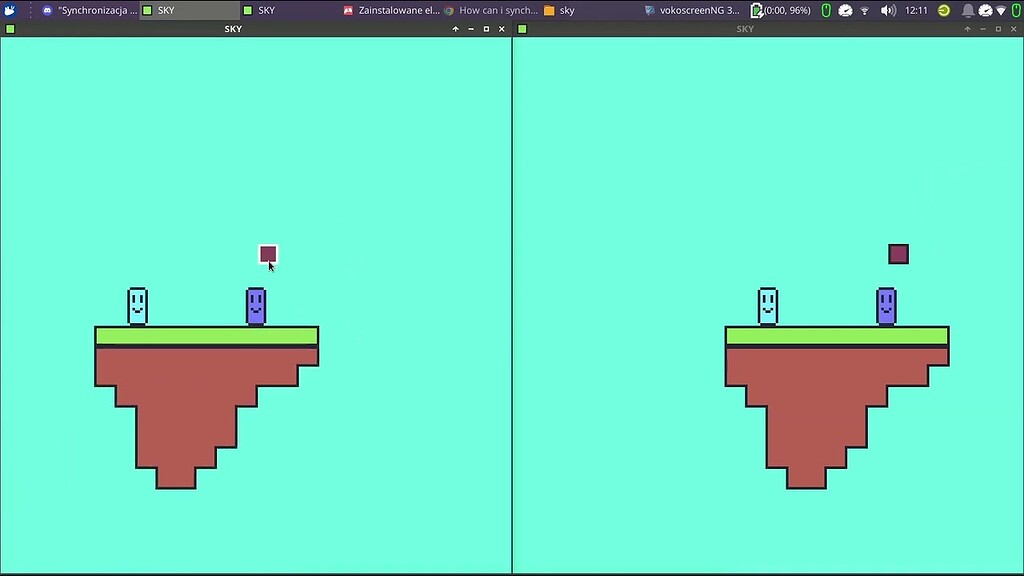
Task: Switch to the Discord "Synchronizacja" taskbar window
Action: coord(90,10)
